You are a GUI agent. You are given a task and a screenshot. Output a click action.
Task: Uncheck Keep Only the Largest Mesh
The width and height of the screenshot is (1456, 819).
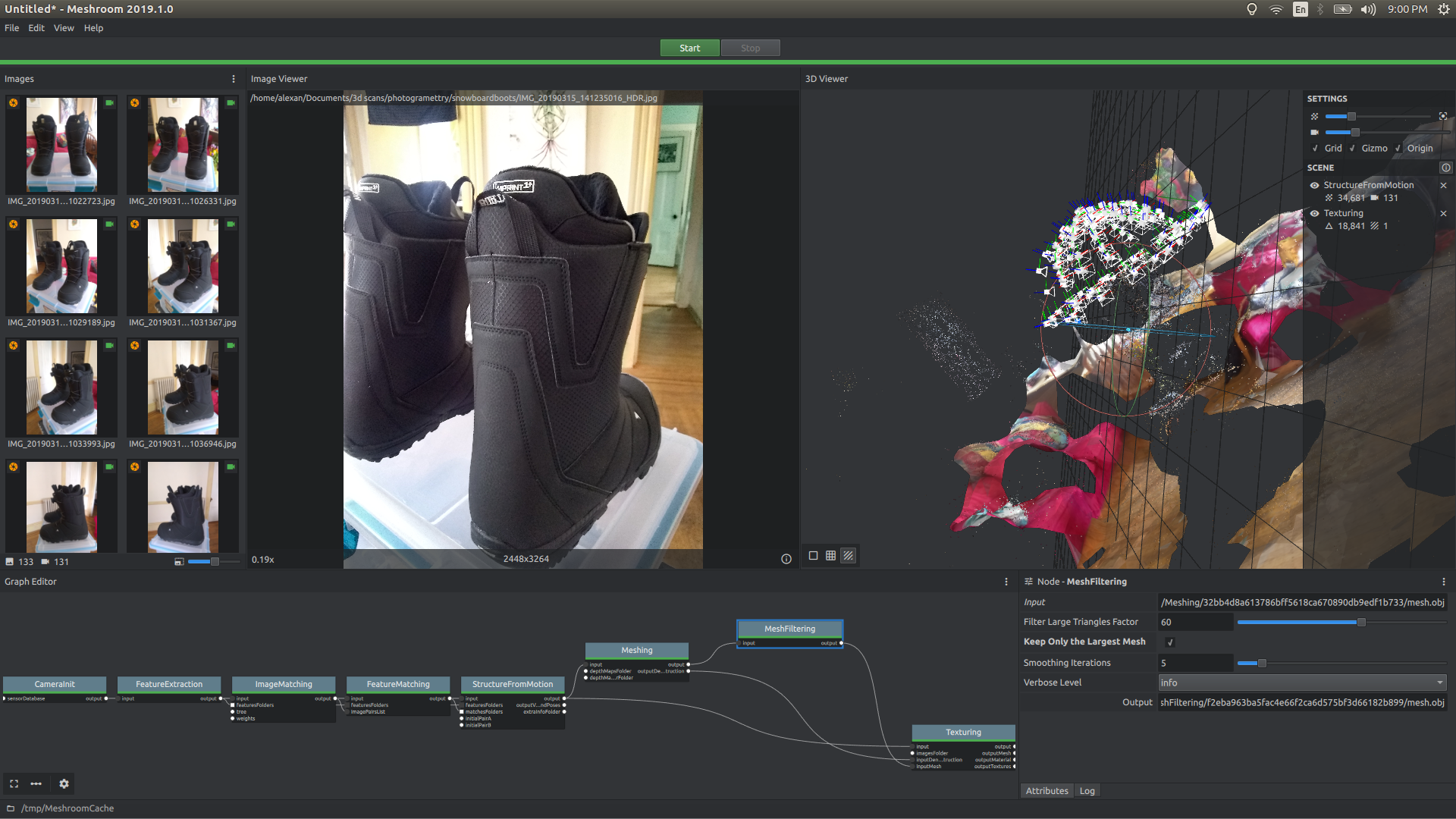[x=1171, y=642]
